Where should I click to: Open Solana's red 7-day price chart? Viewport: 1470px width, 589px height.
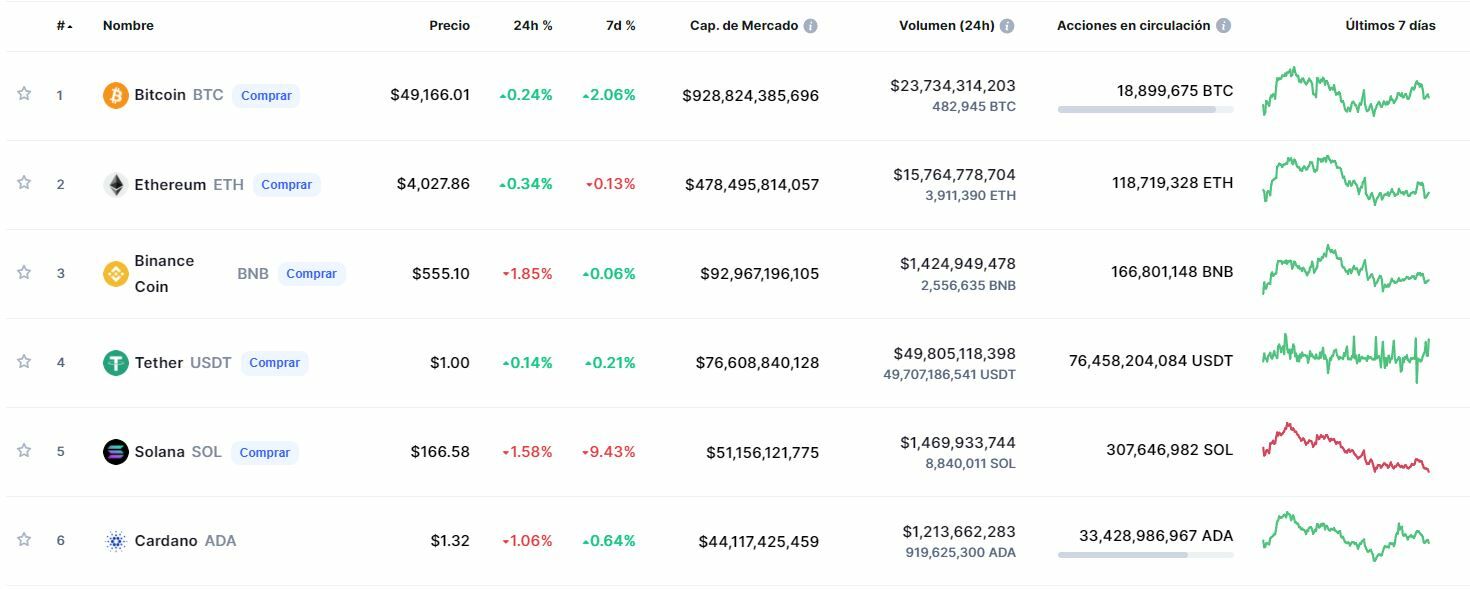[1345, 449]
